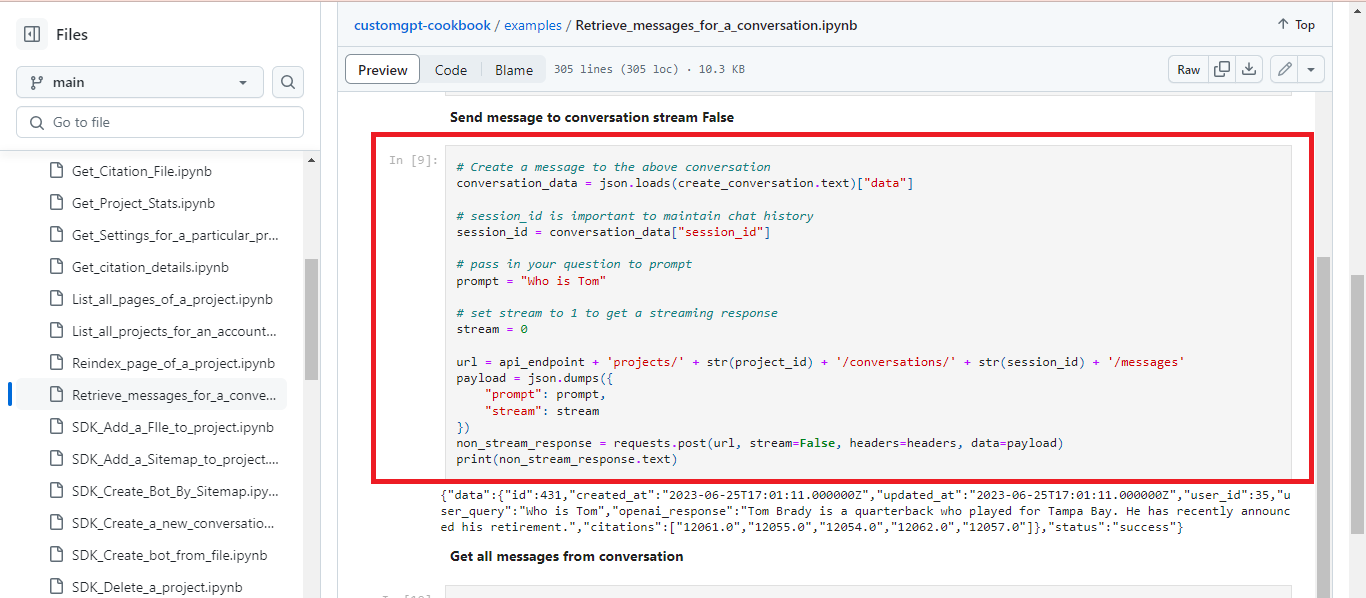
Task: Open the examples breadcrumb link
Action: coord(533,25)
